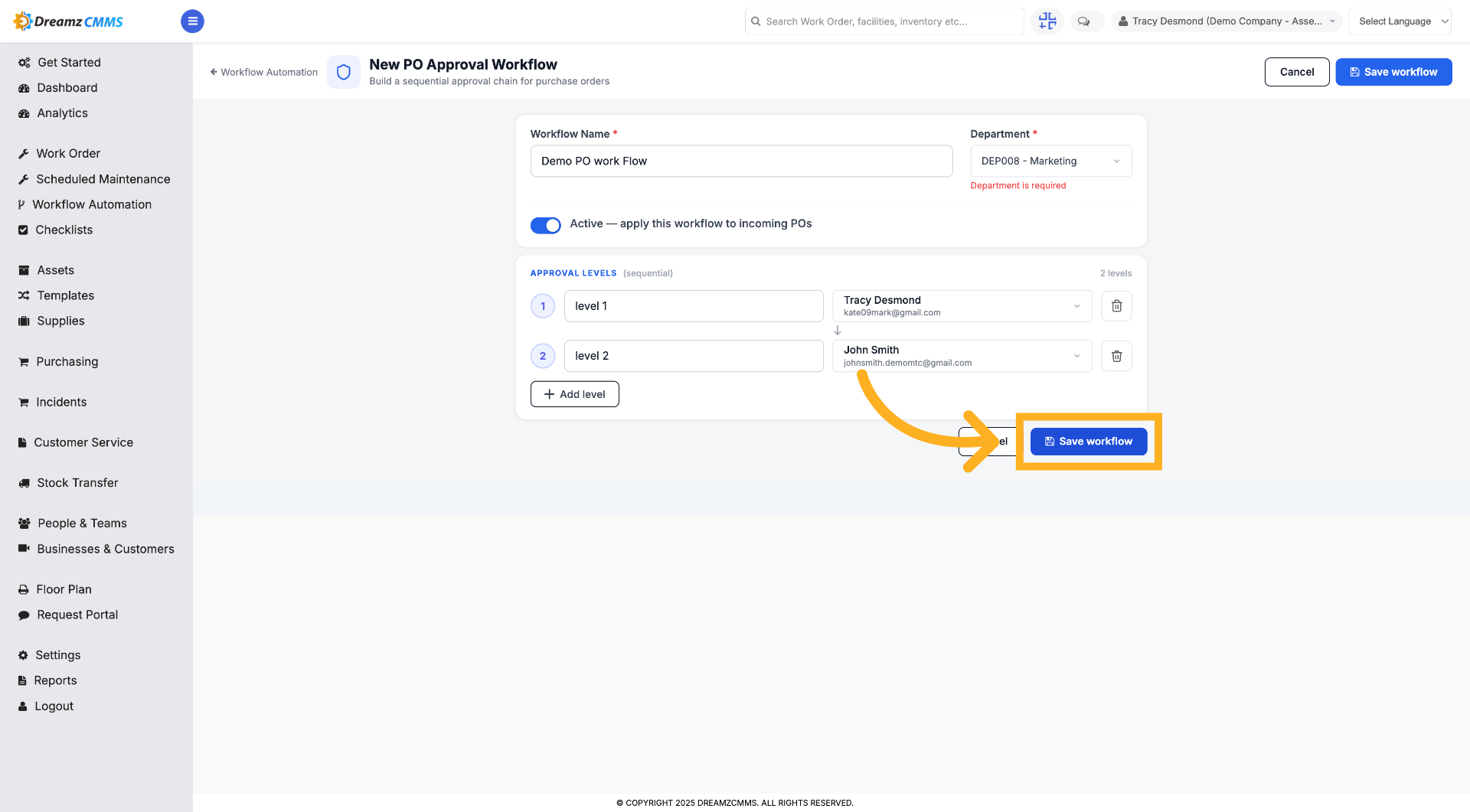Viewport: 1470px width, 812px height.
Task: Click the Assets box icon
Action: pyautogui.click(x=24, y=270)
